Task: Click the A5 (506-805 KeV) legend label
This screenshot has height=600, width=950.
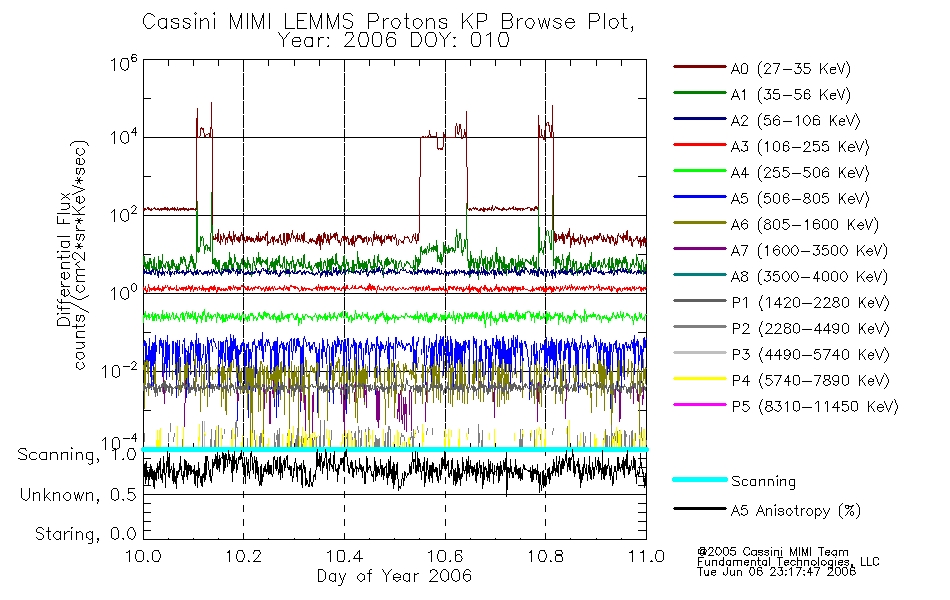Action: click(800, 199)
